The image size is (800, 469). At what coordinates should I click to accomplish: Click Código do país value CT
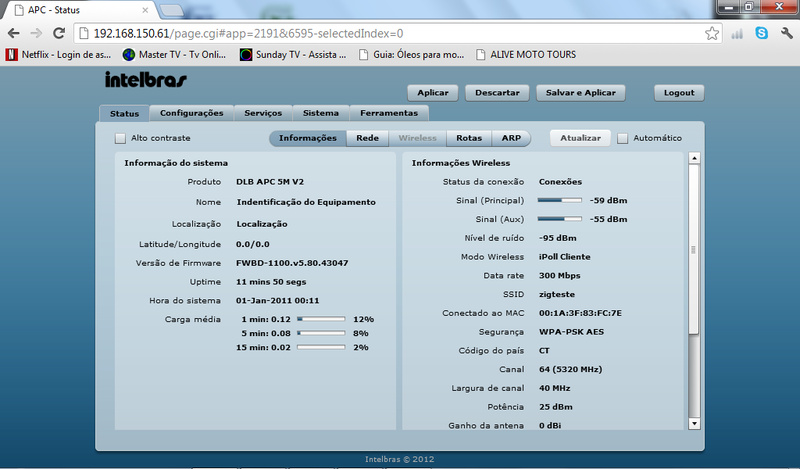point(544,351)
